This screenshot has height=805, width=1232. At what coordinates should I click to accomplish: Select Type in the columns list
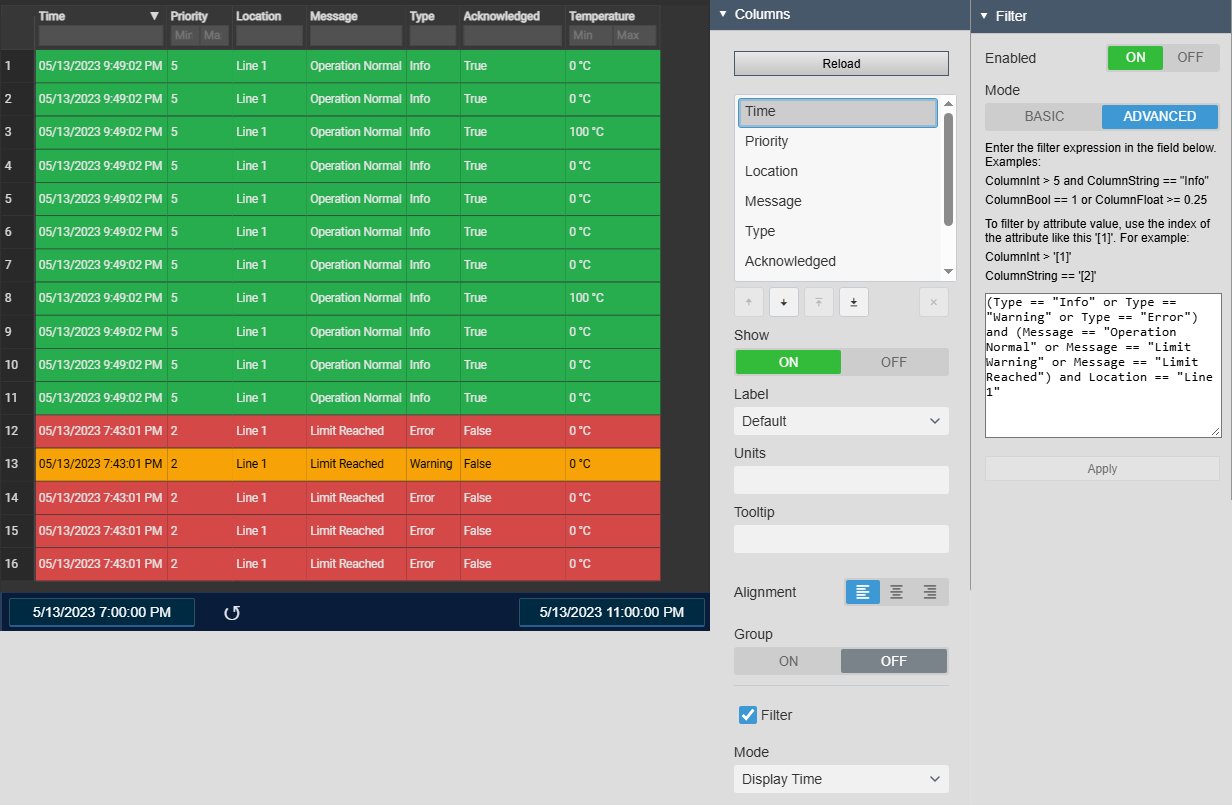(838, 231)
